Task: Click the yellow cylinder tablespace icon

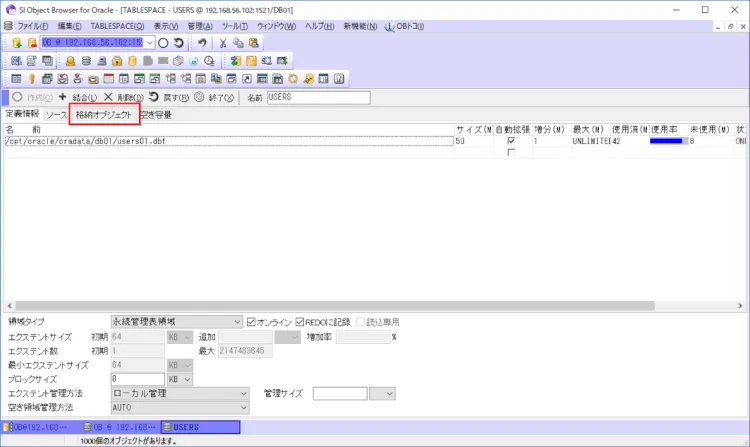Action: (132, 61)
